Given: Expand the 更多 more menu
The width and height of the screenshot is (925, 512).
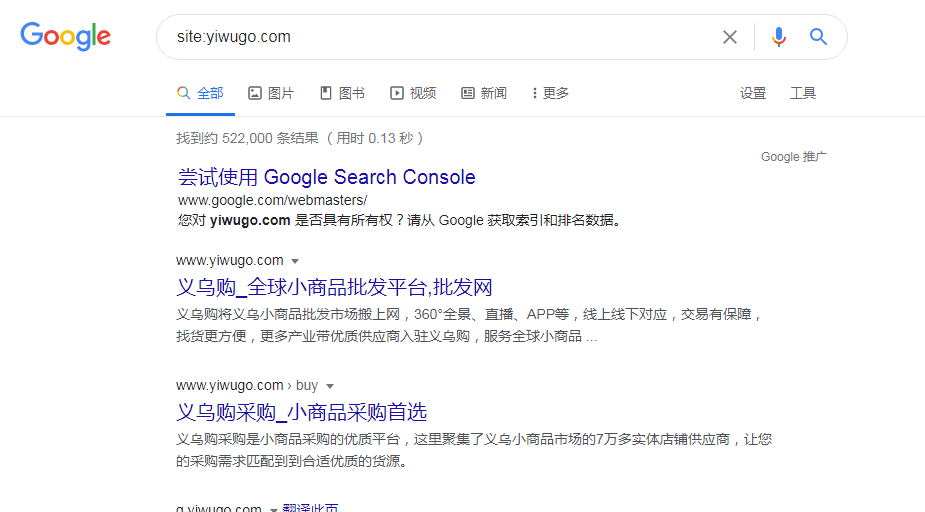Looking at the screenshot, I should [551, 93].
